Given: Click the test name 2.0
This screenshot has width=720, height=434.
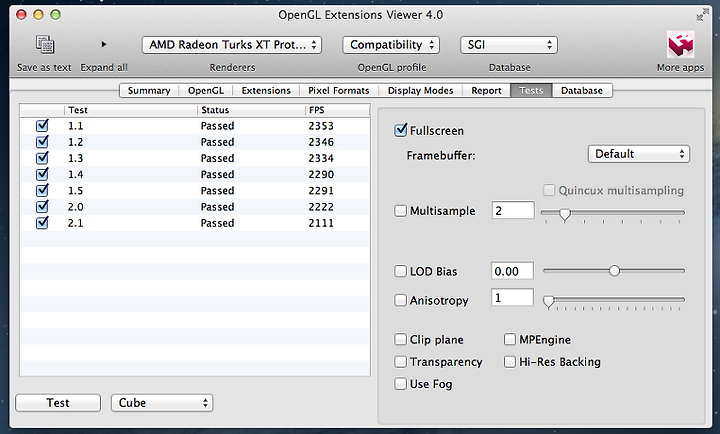Looking at the screenshot, I should pos(75,207).
